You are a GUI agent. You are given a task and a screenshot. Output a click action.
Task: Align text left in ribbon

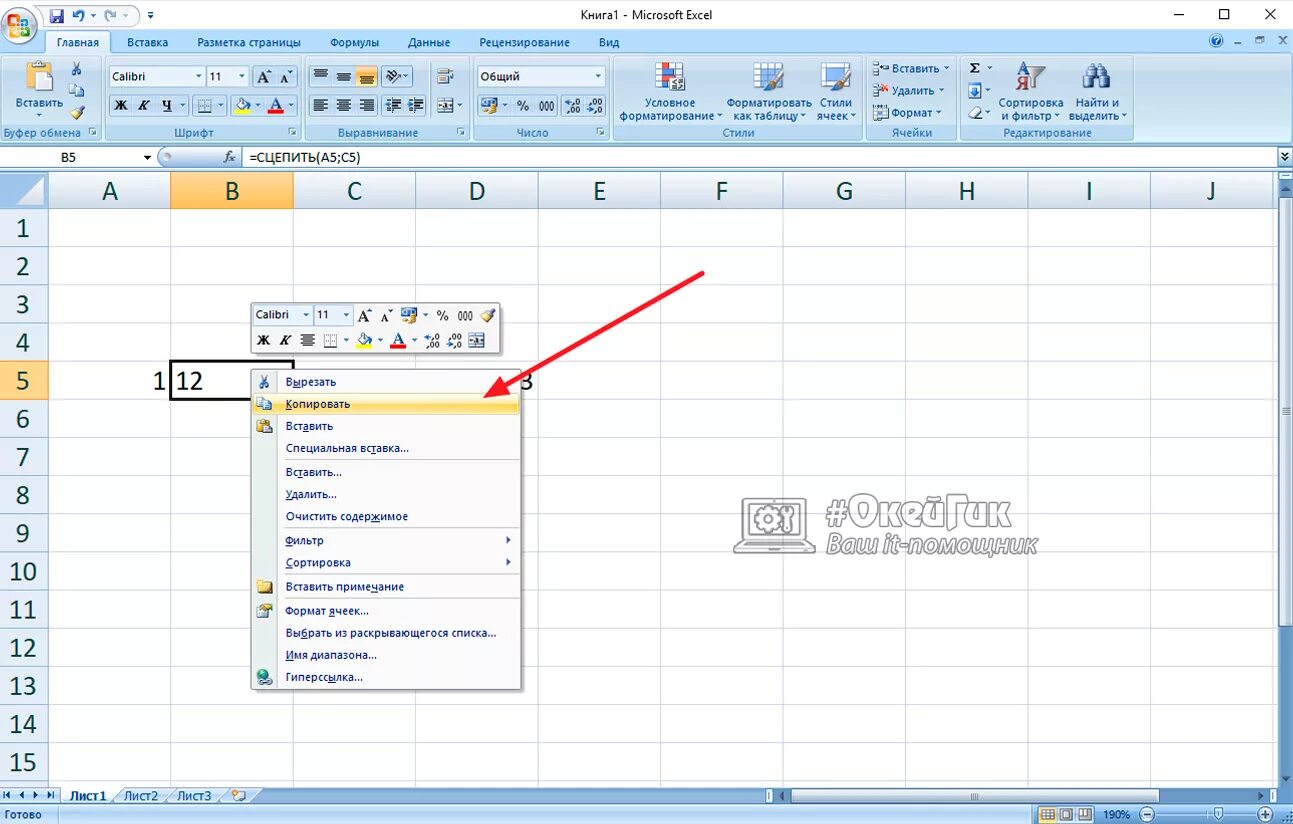(320, 105)
